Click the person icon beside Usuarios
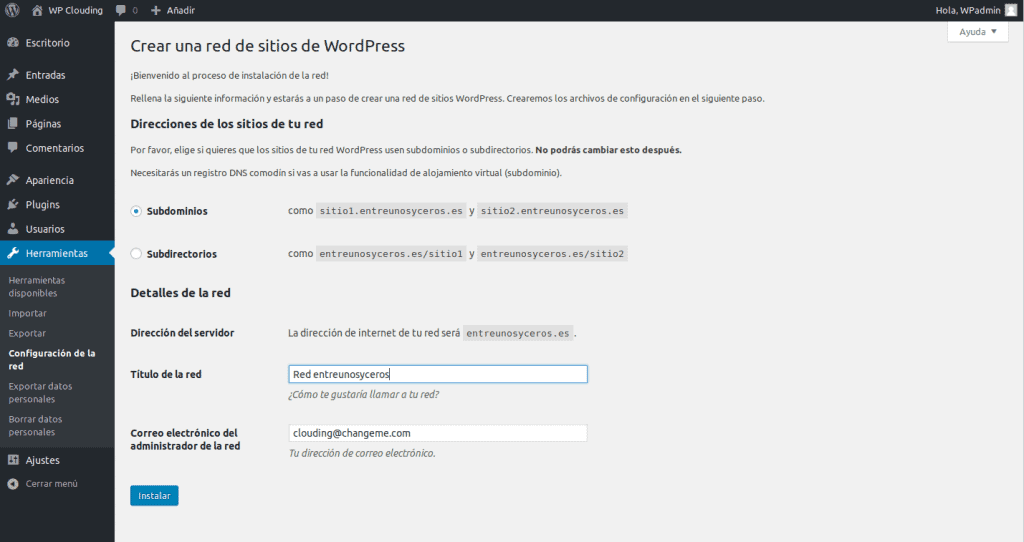1024x542 pixels. coord(12,229)
